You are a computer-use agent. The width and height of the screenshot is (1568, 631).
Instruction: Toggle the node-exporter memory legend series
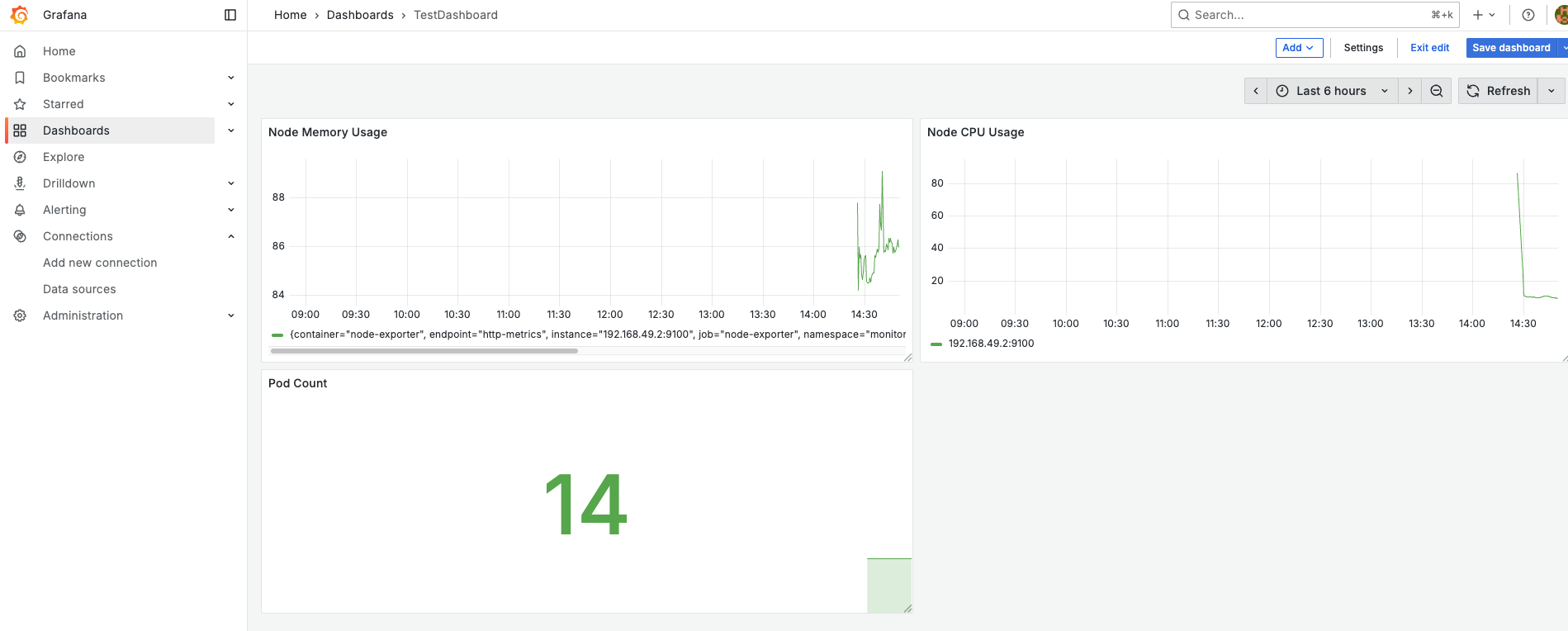(590, 334)
